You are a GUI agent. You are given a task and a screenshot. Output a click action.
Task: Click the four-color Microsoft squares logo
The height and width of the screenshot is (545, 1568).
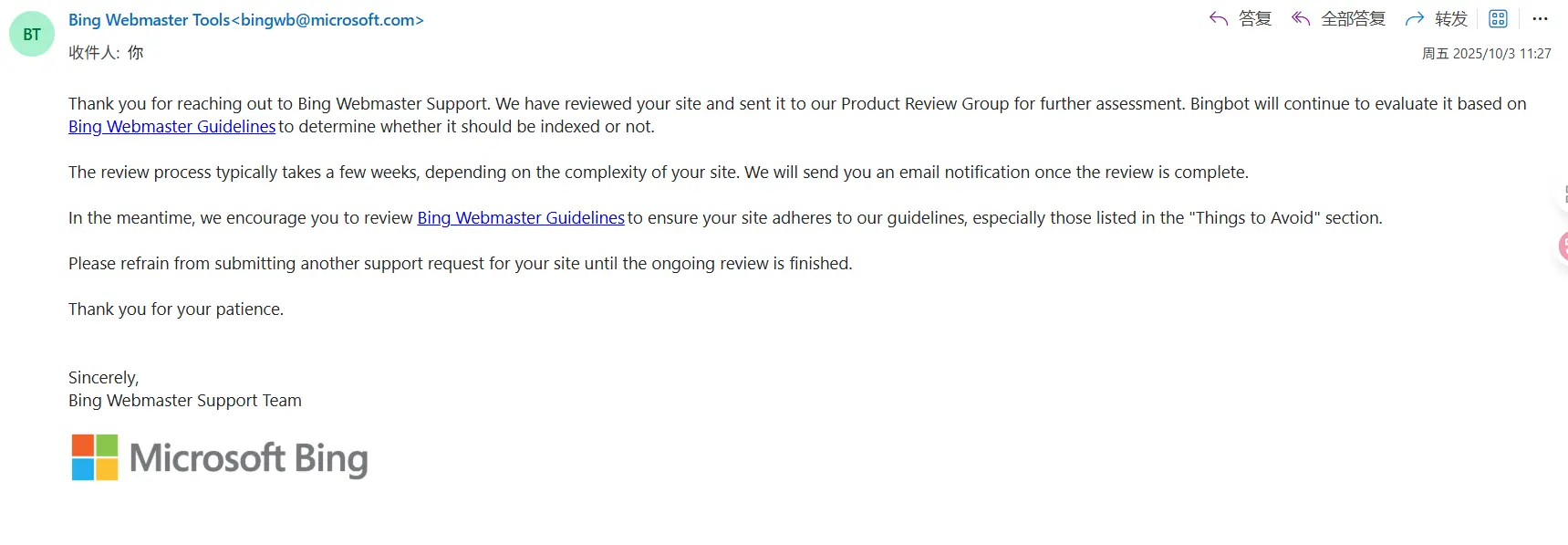[95, 457]
